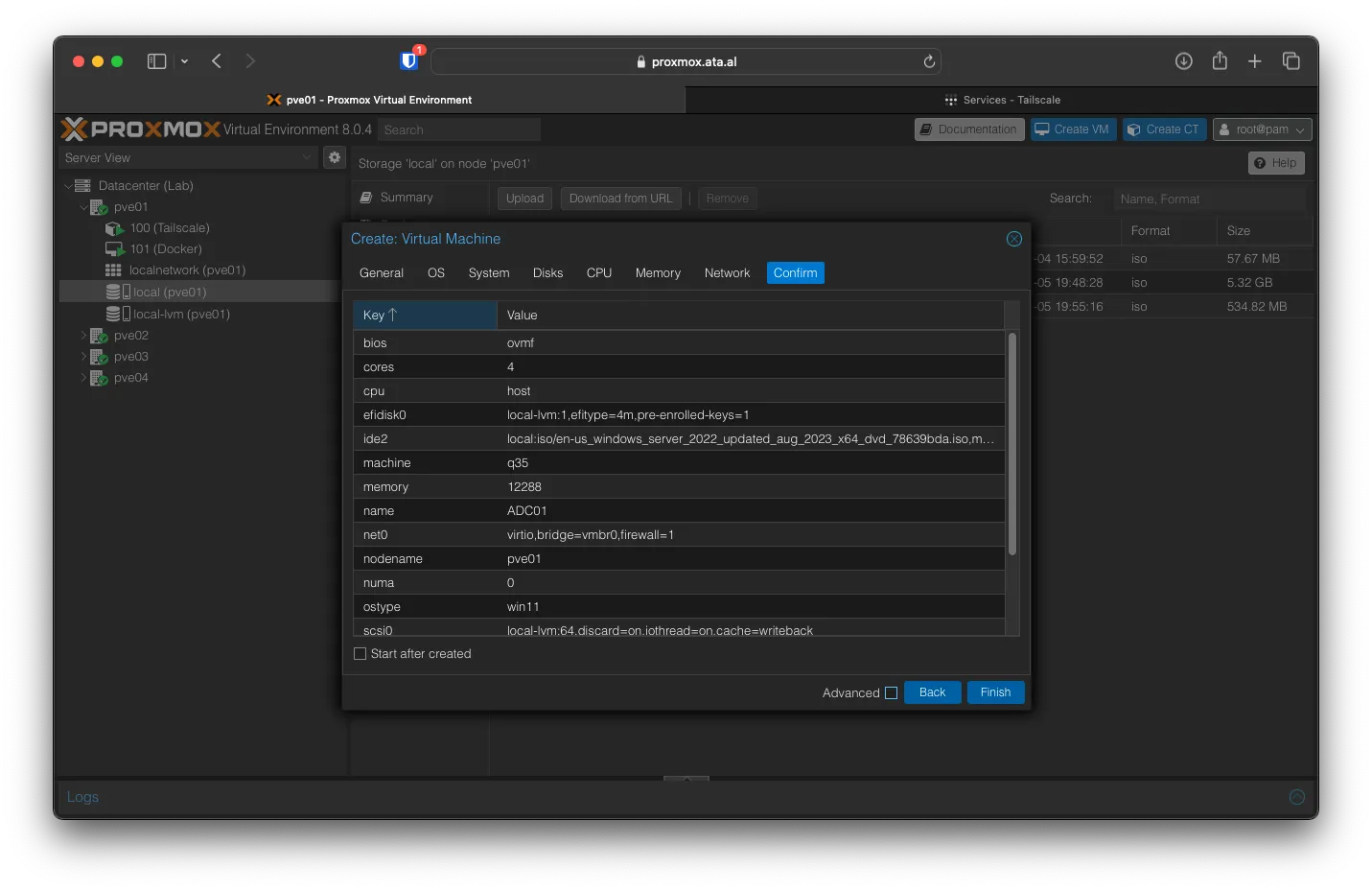Click the Create VM button
This screenshot has width=1372, height=890.
pyautogui.click(x=1073, y=129)
